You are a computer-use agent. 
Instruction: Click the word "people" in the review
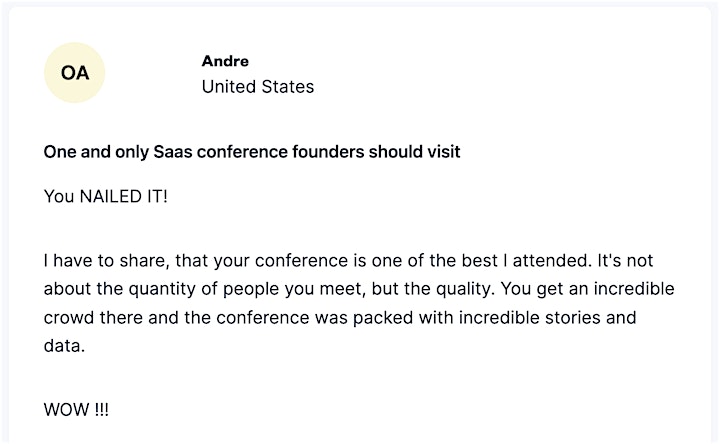[251, 289]
